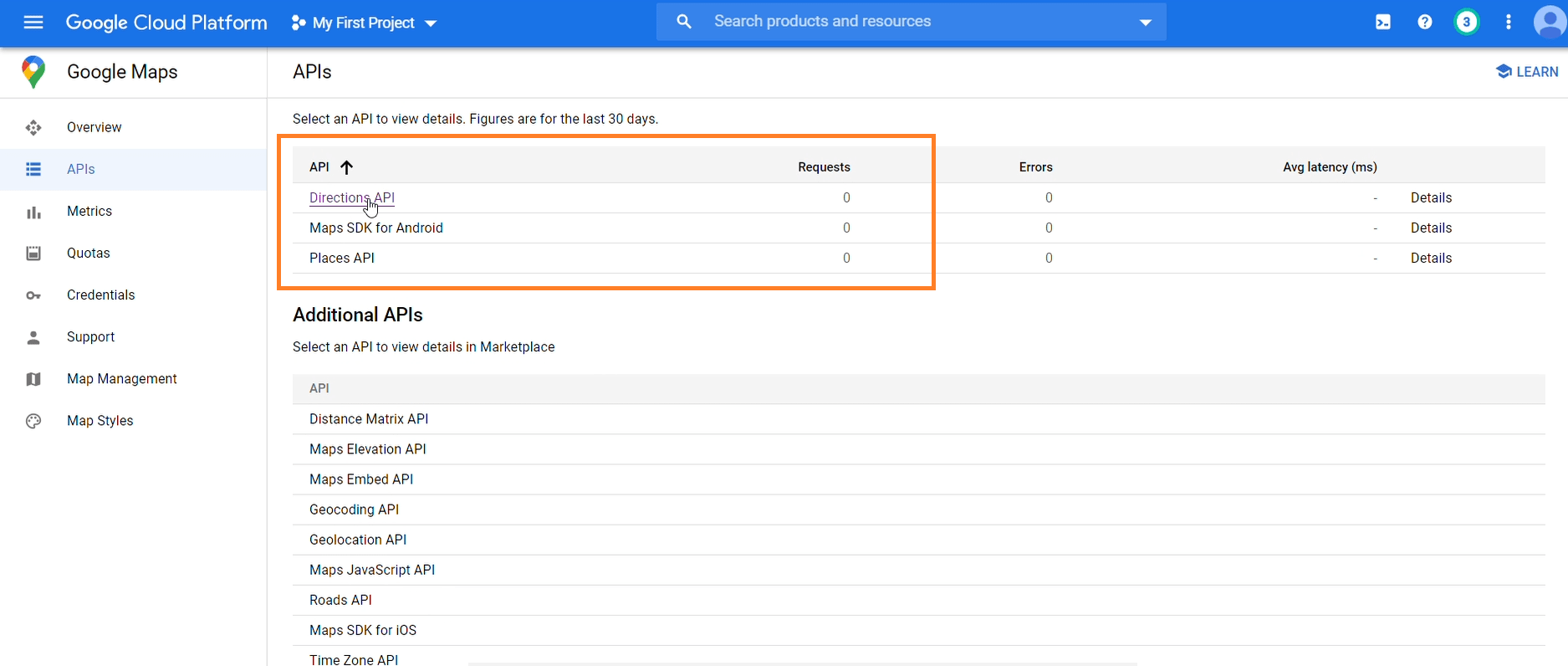Open Quotas in the sidebar
1568x666 pixels.
pos(89,253)
